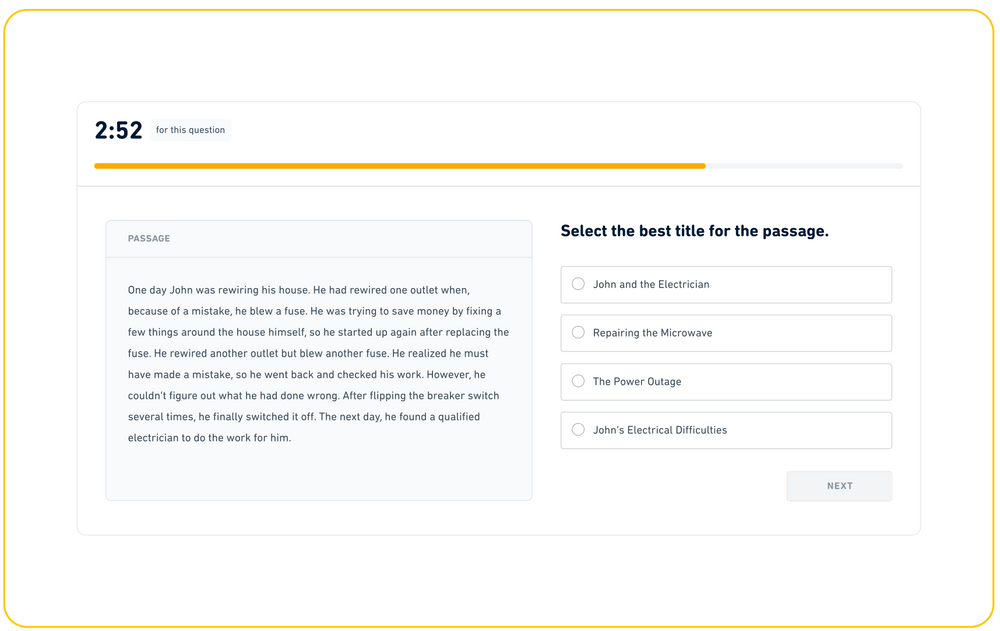Click the "The Power Outage" answer text

pos(637,382)
